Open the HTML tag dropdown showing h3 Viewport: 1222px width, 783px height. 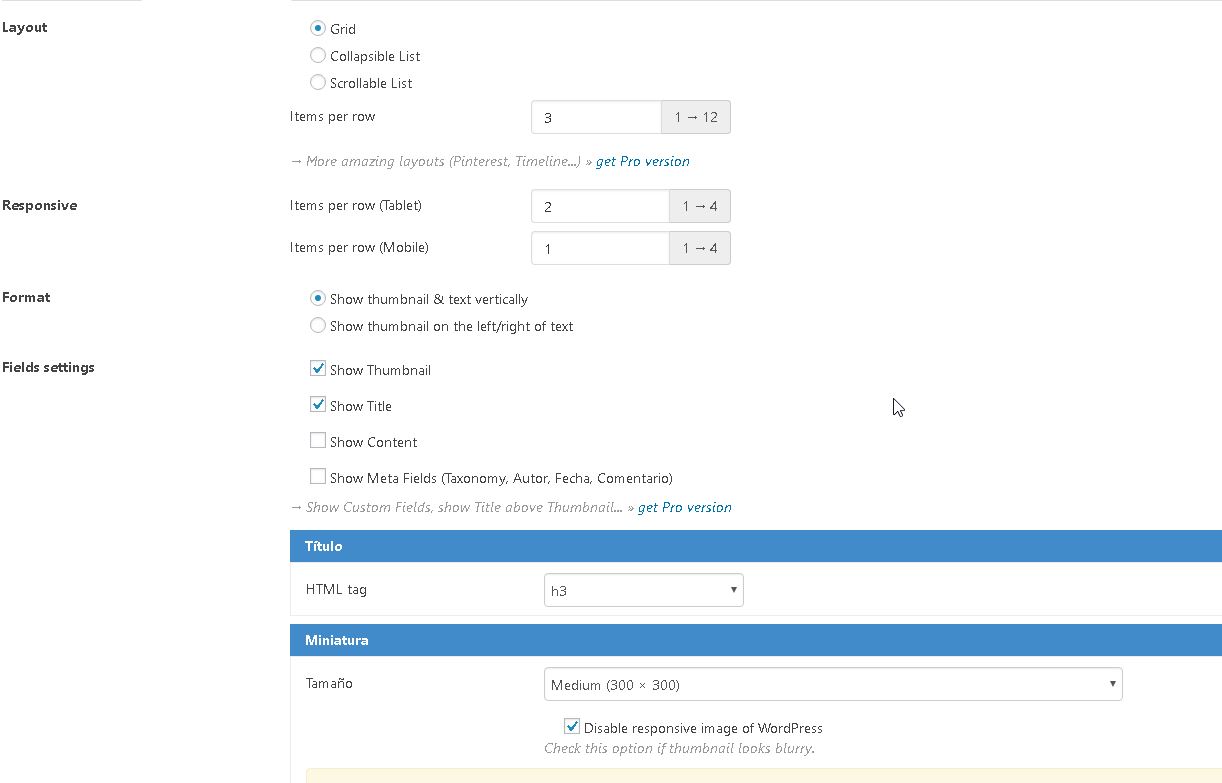click(x=643, y=590)
